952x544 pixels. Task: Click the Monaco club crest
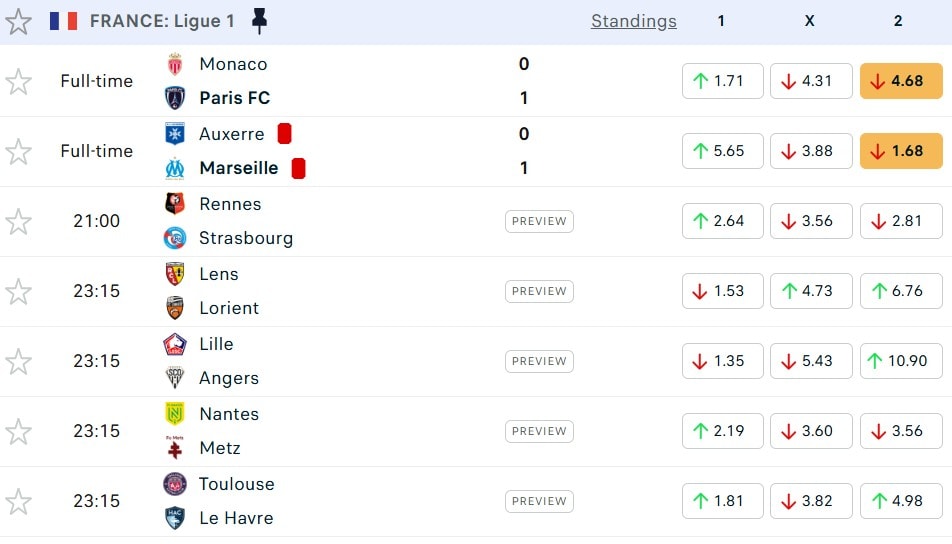[x=175, y=64]
